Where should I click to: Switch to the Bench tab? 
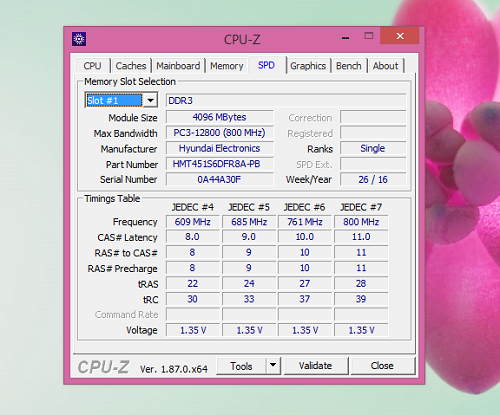pos(348,66)
